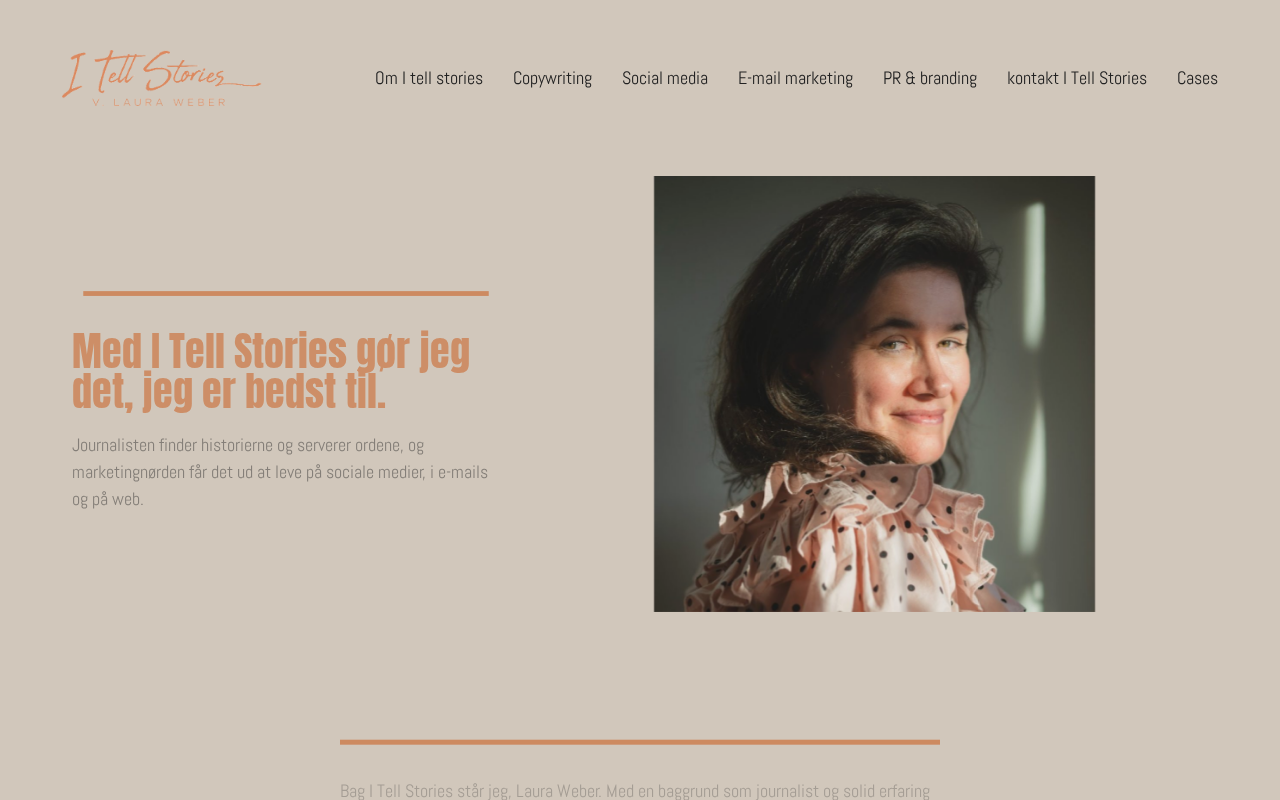Screen dimensions: 1280x800
Task: Click the text 'og på web.'
Action: point(108,499)
